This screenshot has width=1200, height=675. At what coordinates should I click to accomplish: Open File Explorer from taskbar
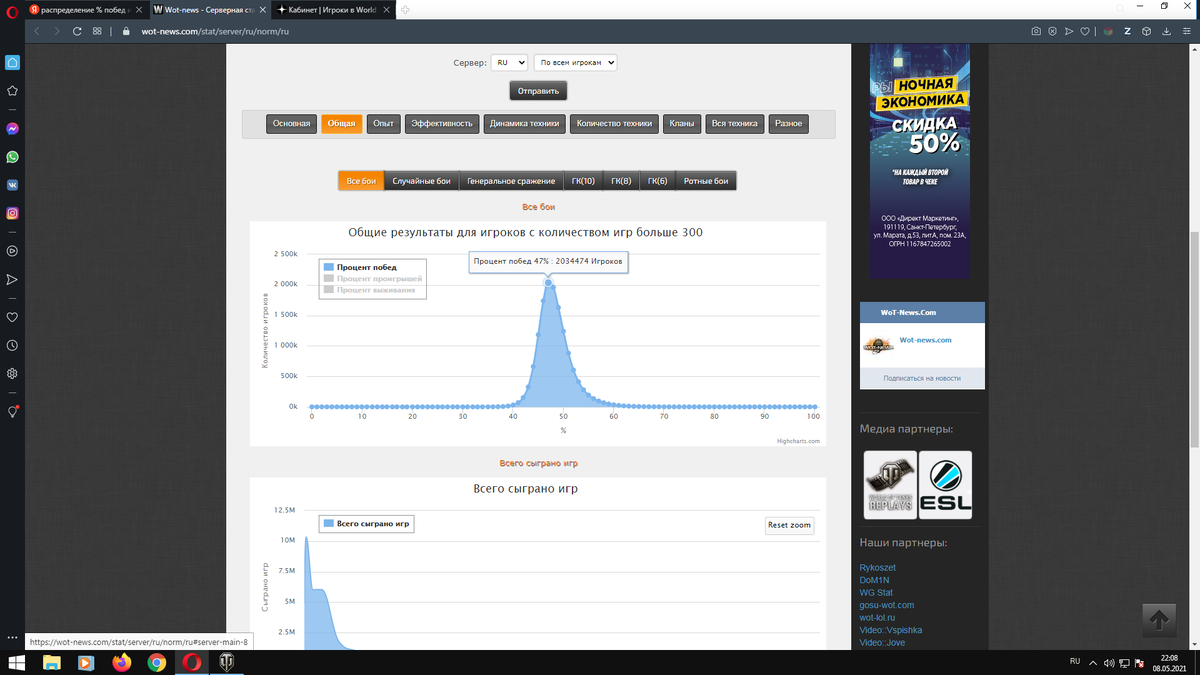click(x=51, y=662)
